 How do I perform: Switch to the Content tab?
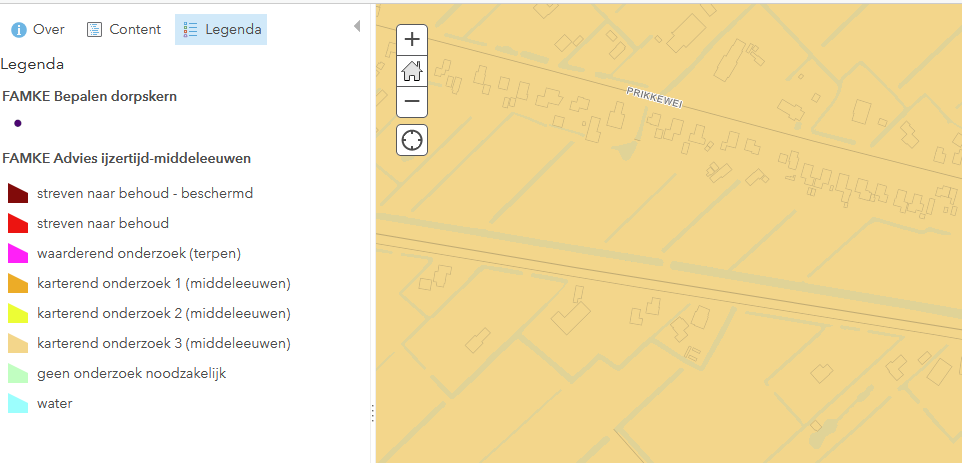(x=124, y=29)
